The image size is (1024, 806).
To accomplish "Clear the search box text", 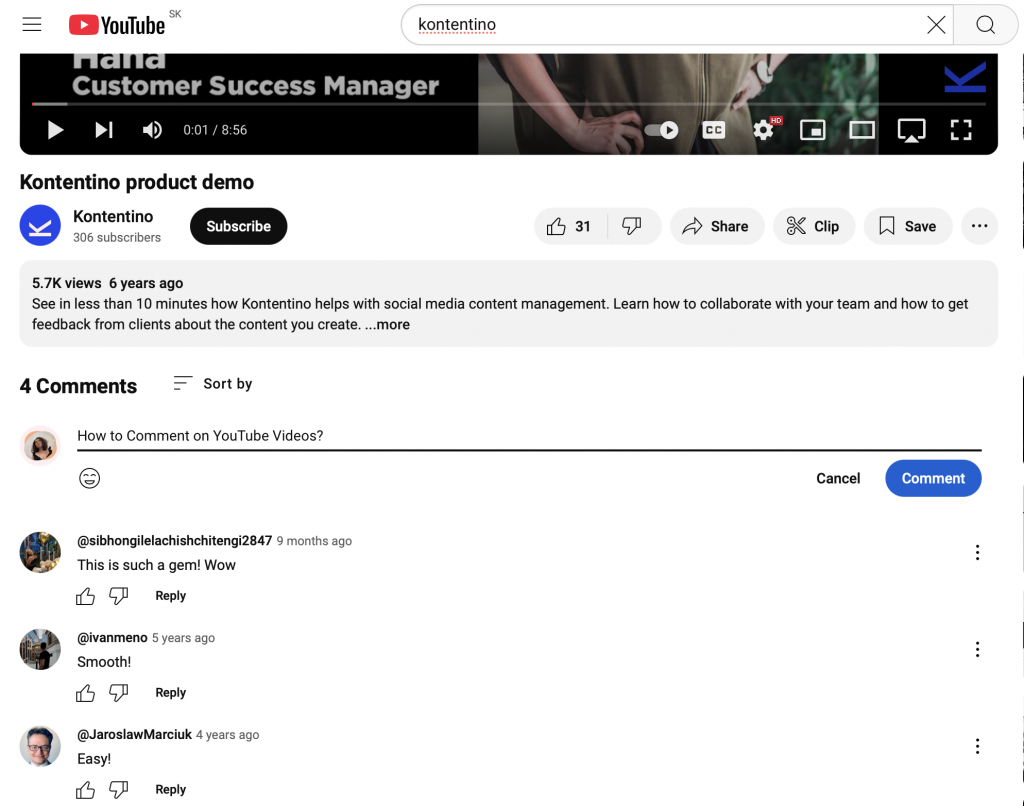I will pos(936,25).
